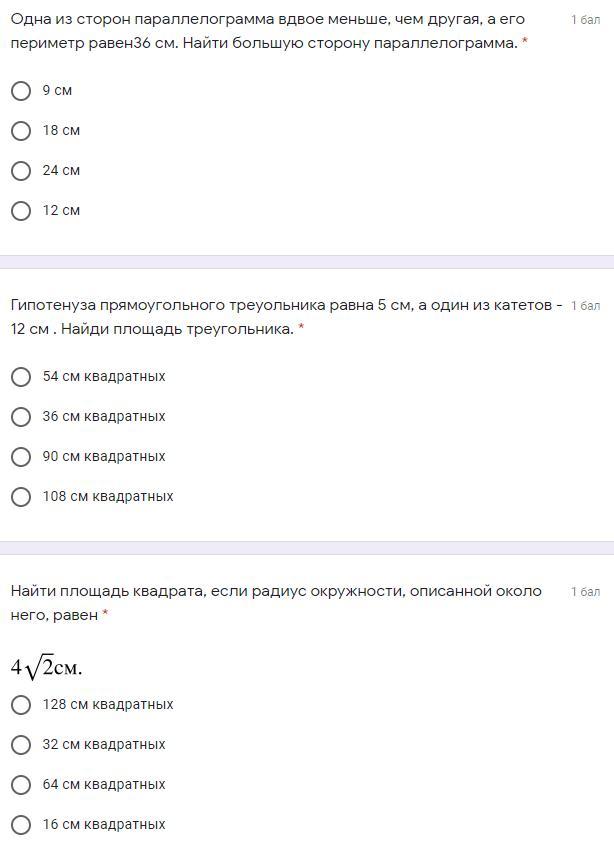Click "1 бал" label of square question

(x=585, y=592)
